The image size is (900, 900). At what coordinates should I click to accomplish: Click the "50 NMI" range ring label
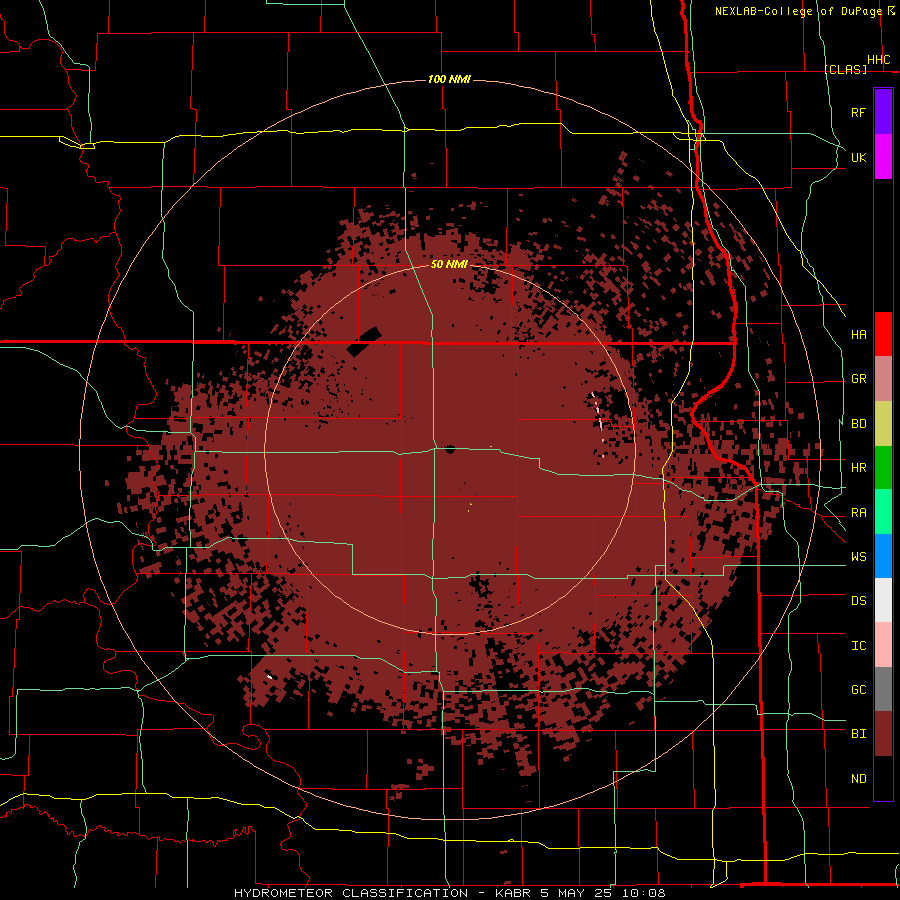pyautogui.click(x=449, y=264)
